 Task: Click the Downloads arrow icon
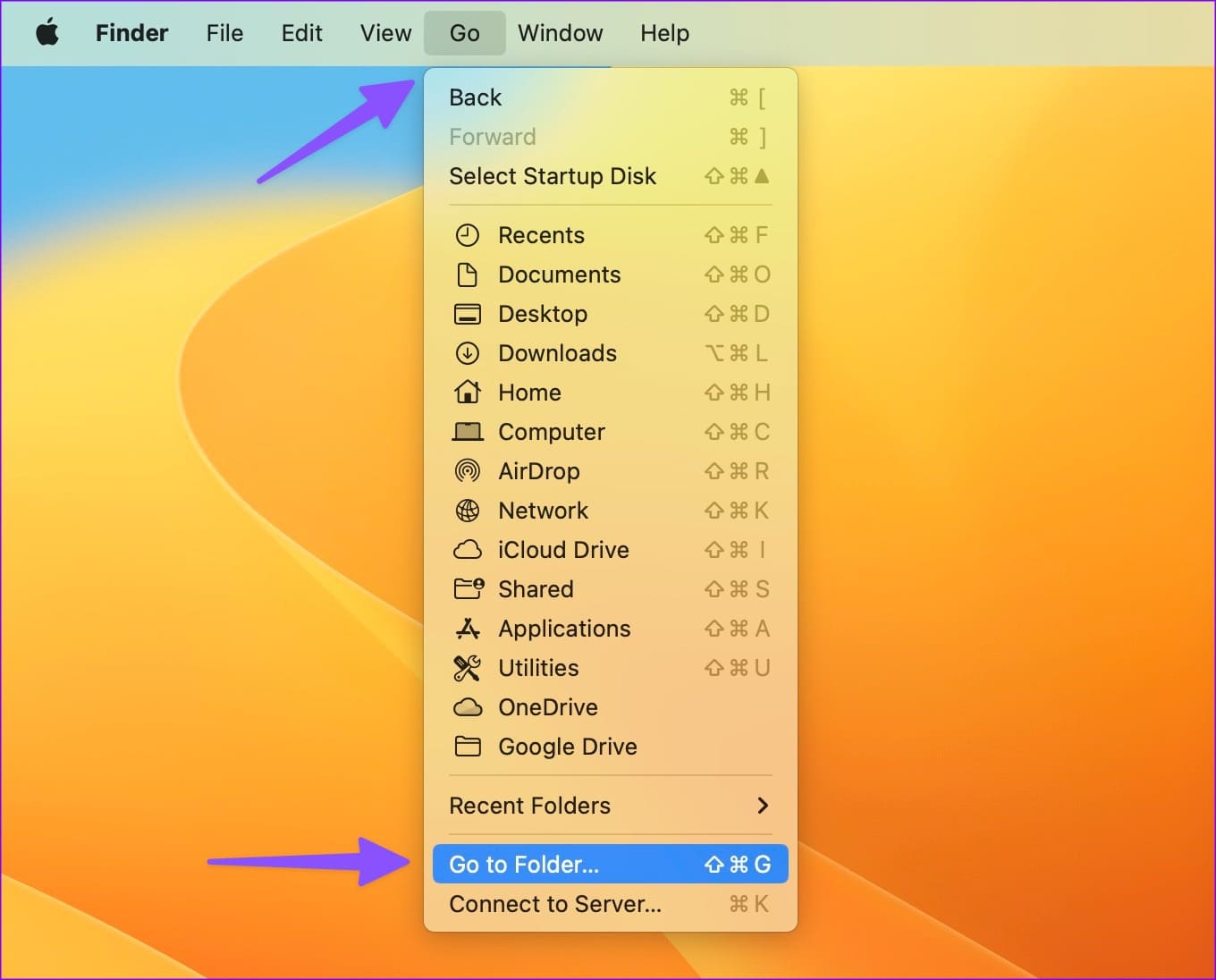coord(467,353)
